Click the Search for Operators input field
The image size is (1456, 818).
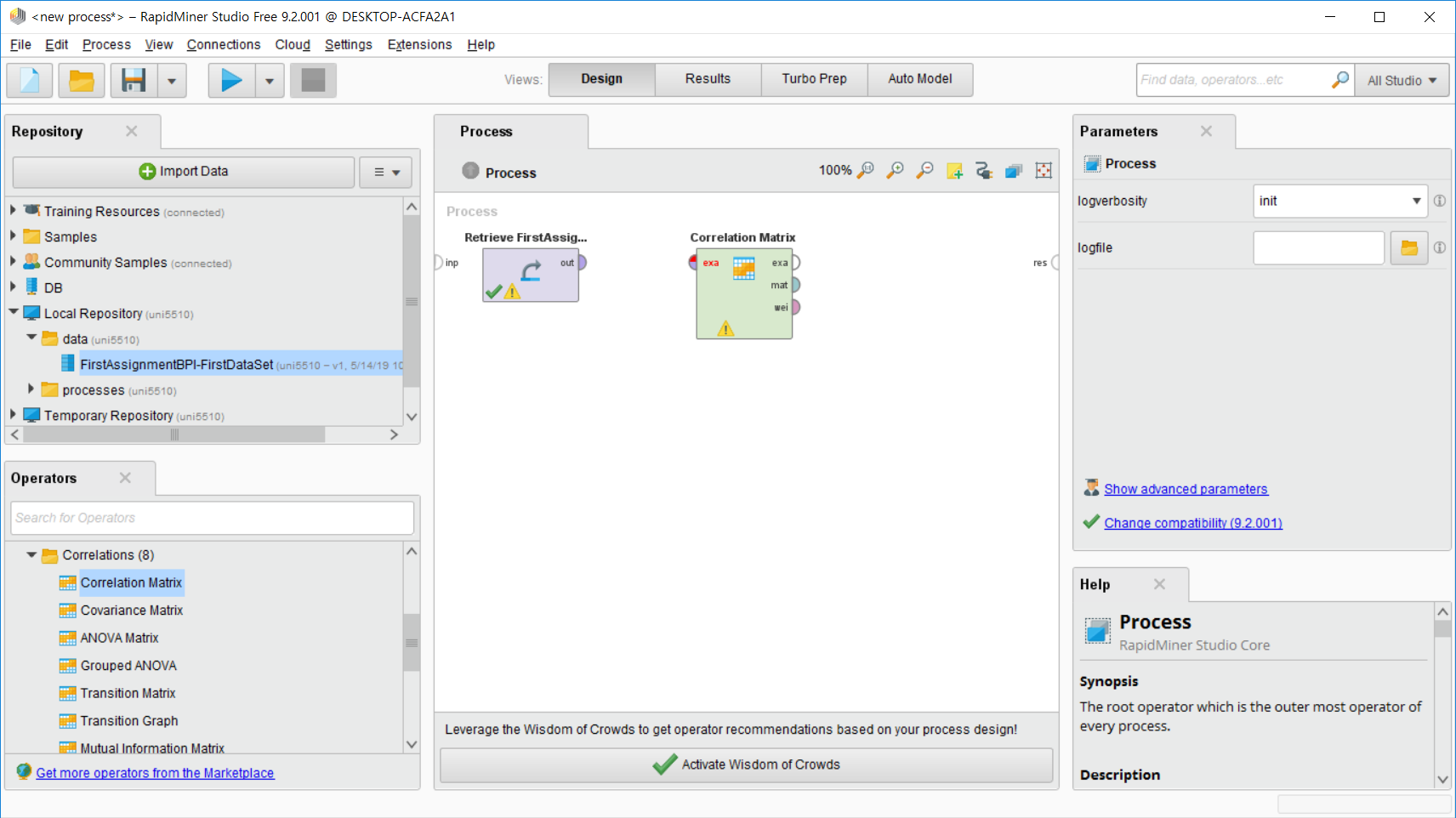pyautogui.click(x=213, y=518)
